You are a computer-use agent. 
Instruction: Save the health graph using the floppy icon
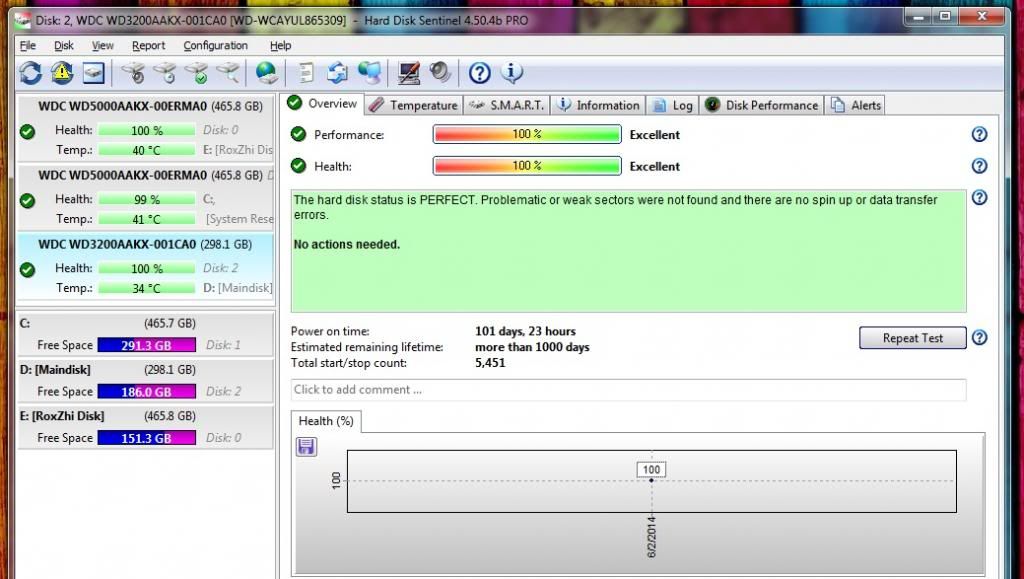click(307, 447)
